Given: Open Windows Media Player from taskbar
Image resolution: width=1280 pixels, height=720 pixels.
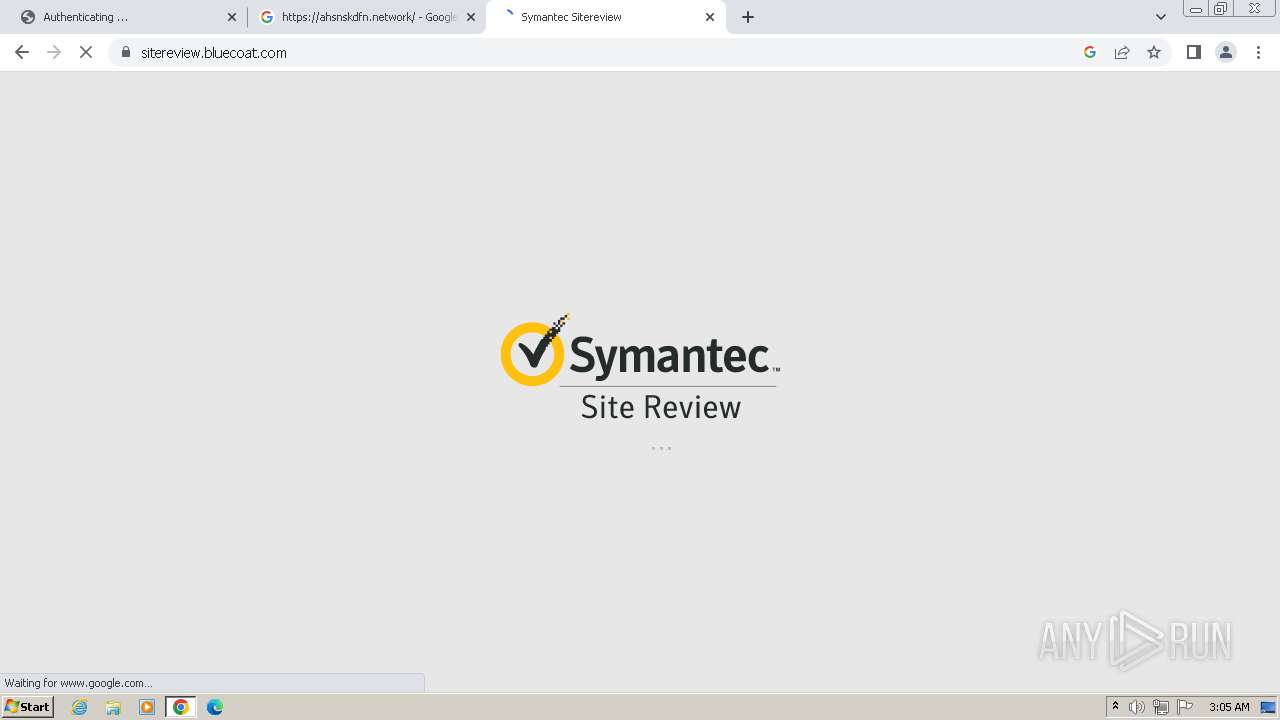Looking at the screenshot, I should [x=147, y=707].
